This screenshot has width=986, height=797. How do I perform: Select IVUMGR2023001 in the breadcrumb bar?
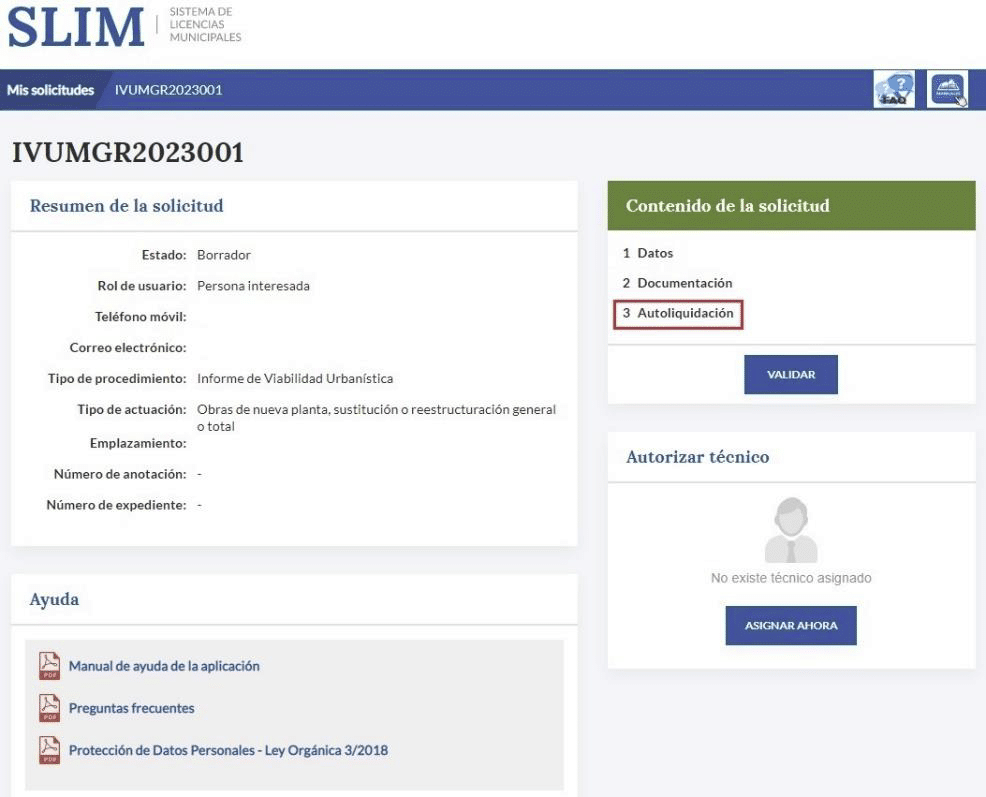point(168,90)
